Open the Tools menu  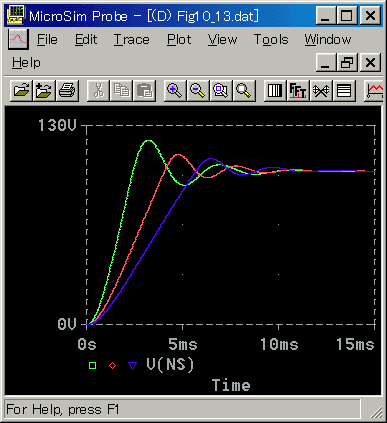coord(271,40)
